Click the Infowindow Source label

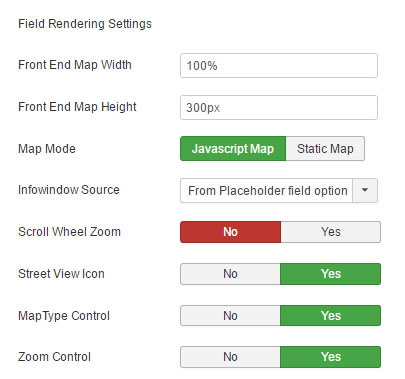pyautogui.click(x=69, y=190)
